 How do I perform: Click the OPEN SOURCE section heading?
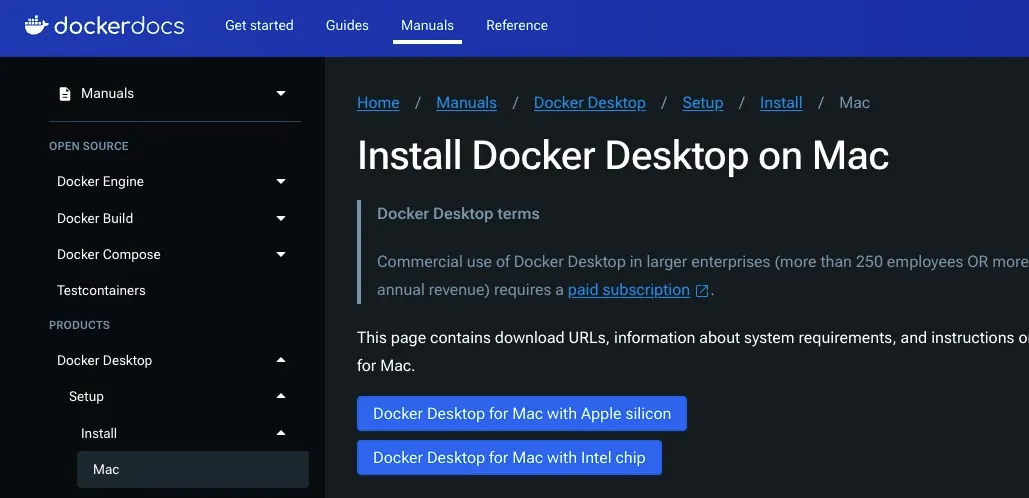tap(89, 146)
